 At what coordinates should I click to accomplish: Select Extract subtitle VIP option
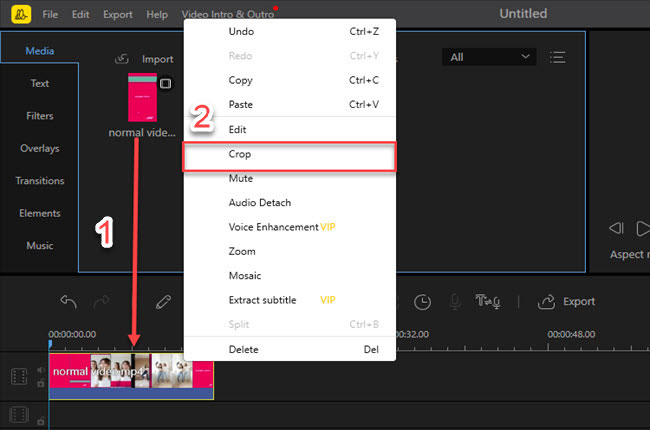tap(289, 300)
